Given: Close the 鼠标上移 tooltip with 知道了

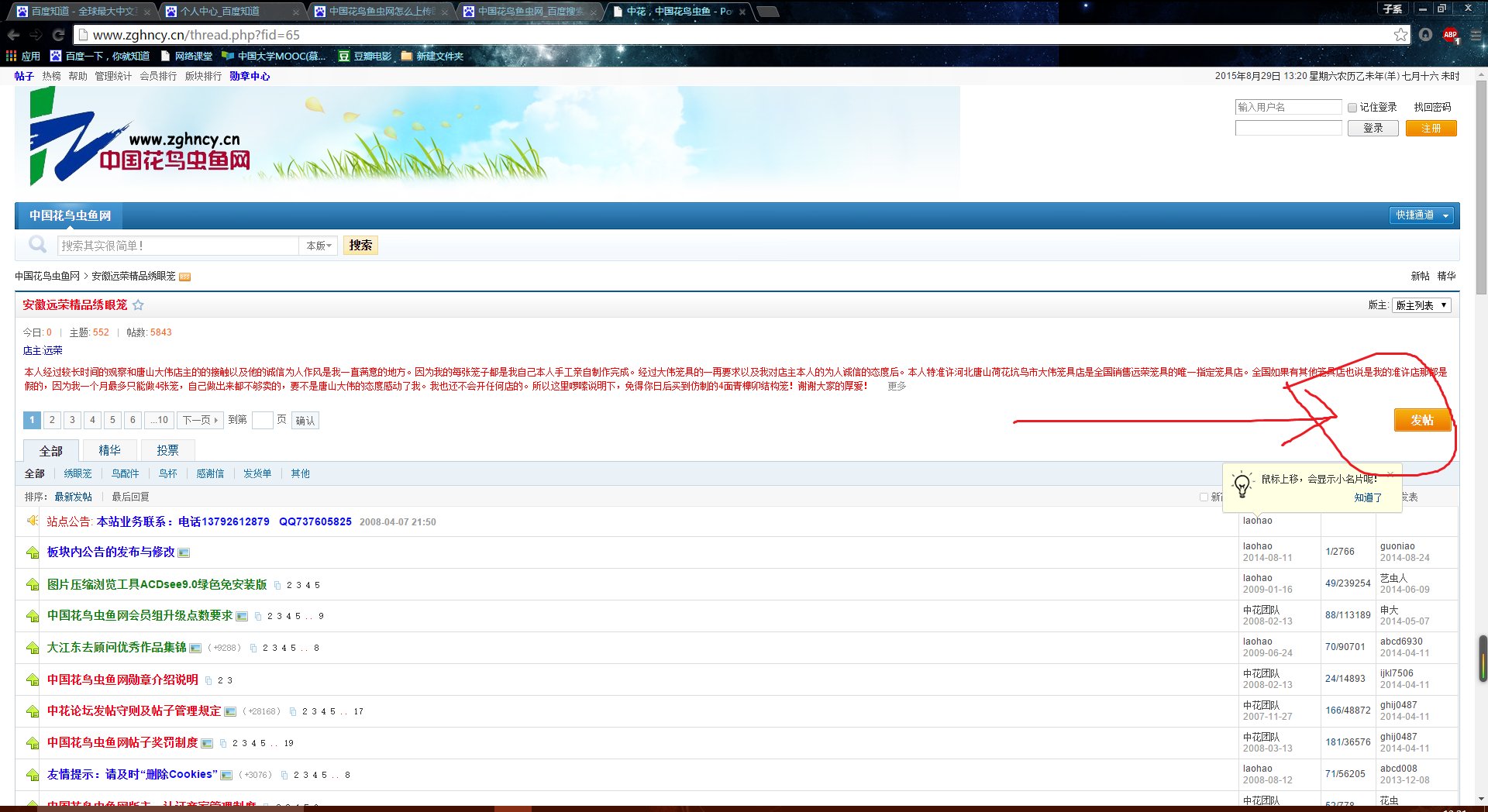Looking at the screenshot, I should tap(1367, 497).
